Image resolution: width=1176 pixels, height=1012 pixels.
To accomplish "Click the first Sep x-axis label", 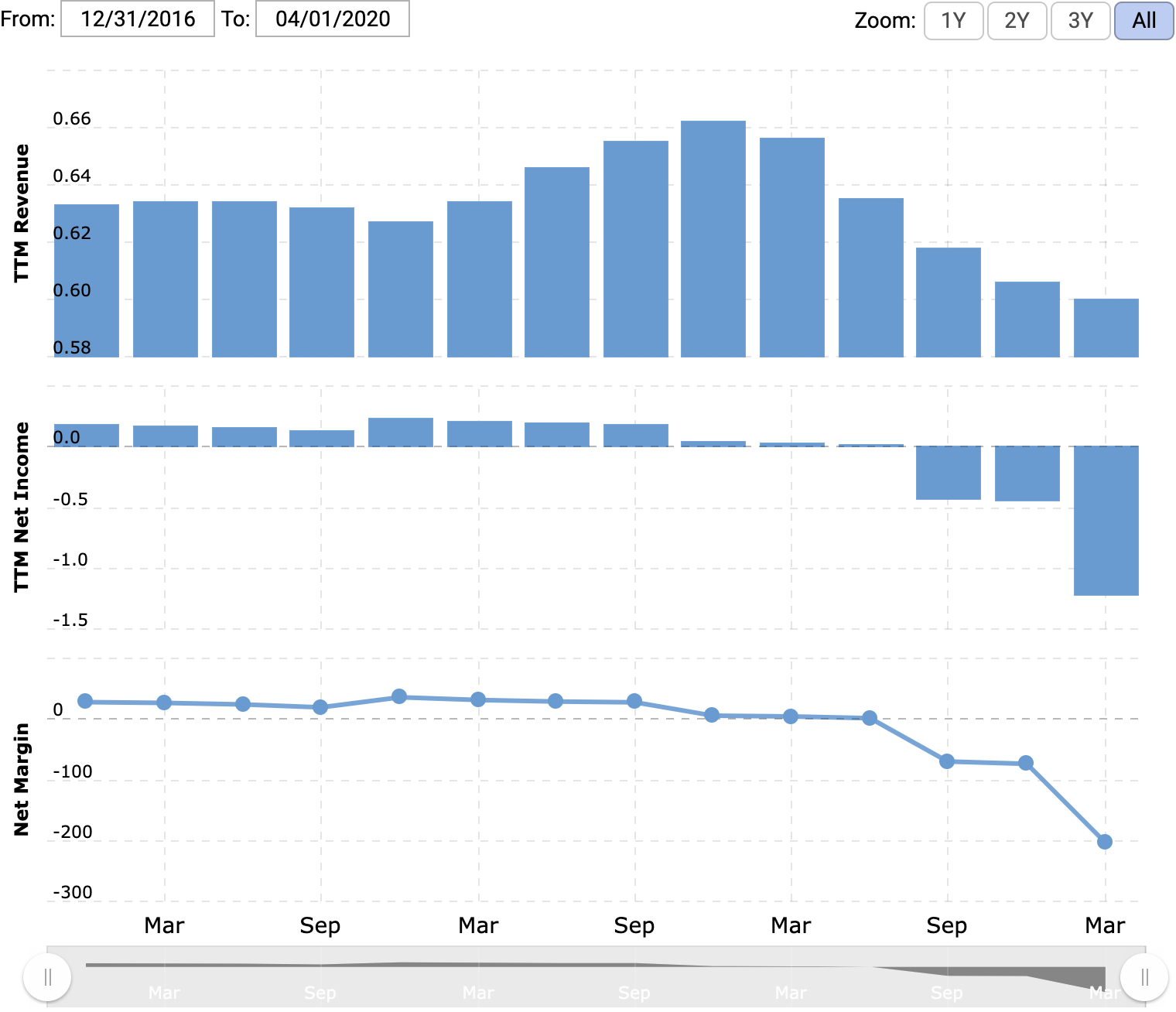I will (x=320, y=925).
